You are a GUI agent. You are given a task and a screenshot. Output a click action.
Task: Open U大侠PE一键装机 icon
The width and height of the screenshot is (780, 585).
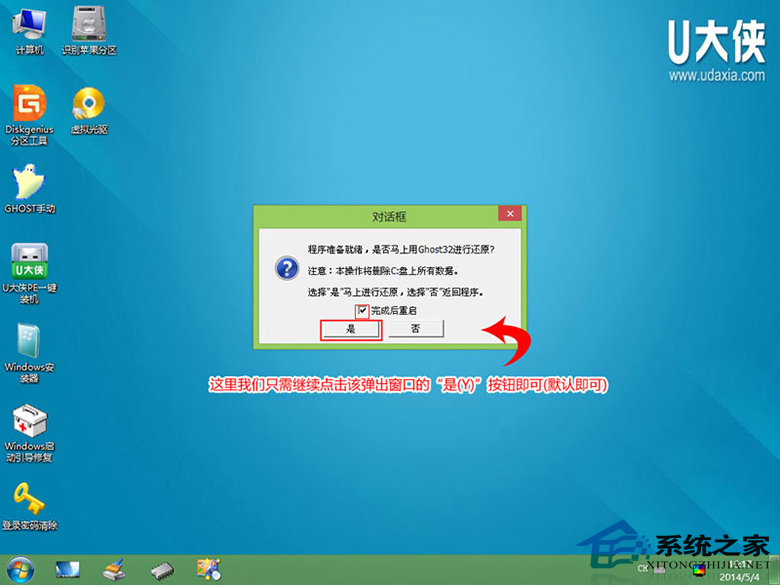pyautogui.click(x=29, y=273)
